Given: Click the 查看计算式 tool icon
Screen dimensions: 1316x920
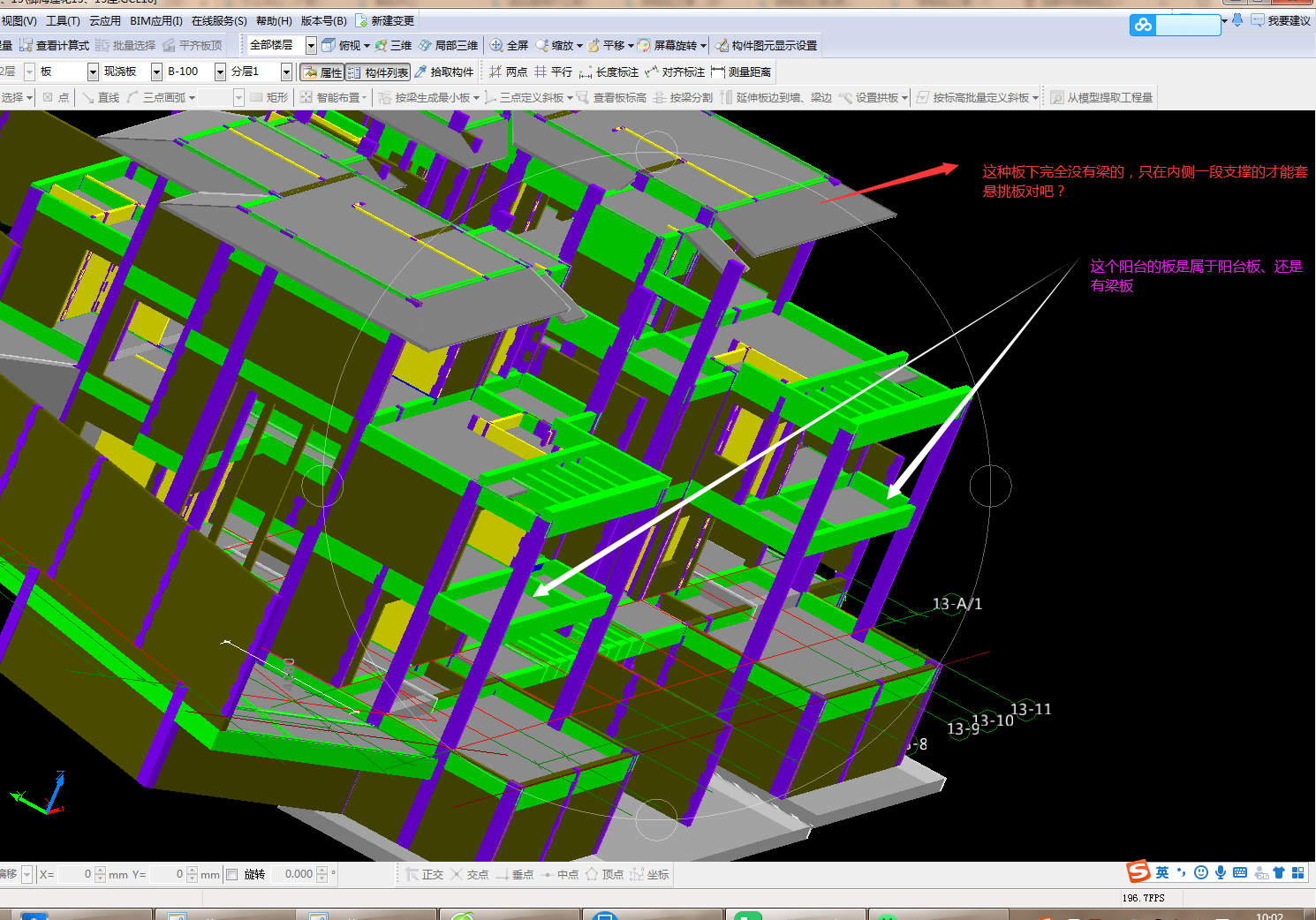Looking at the screenshot, I should pos(26,45).
